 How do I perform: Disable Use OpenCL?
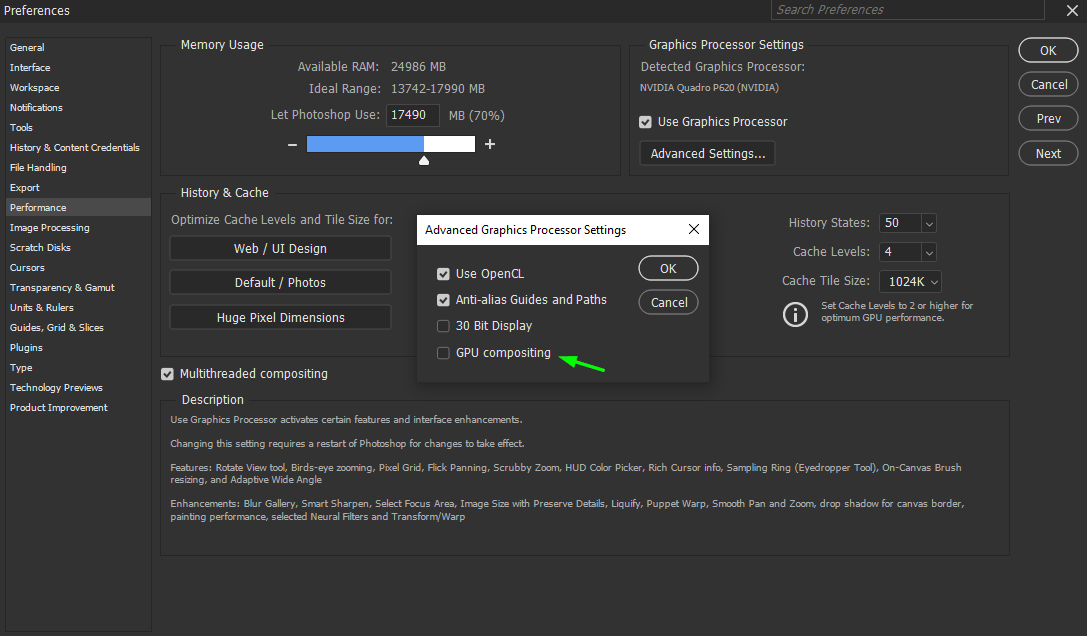click(x=443, y=272)
